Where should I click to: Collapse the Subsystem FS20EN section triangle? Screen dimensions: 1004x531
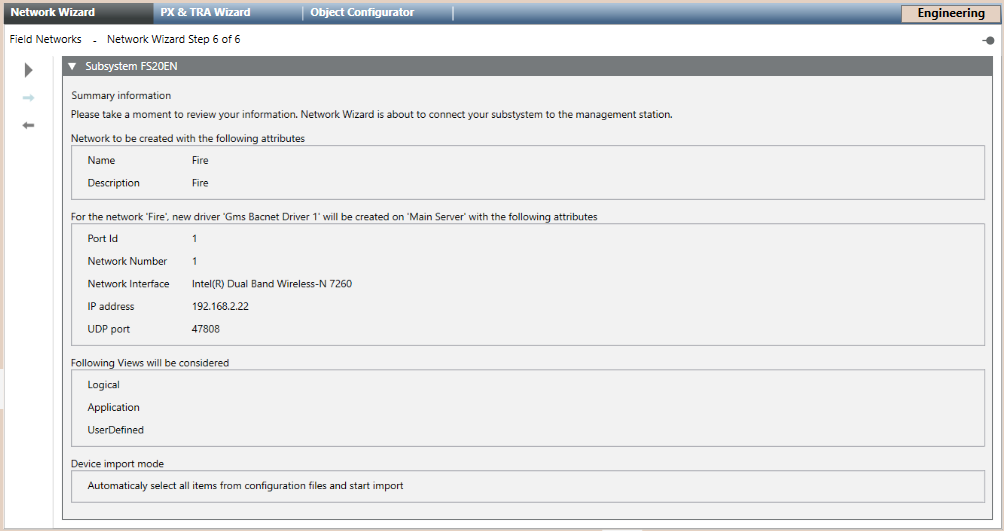(x=72, y=67)
